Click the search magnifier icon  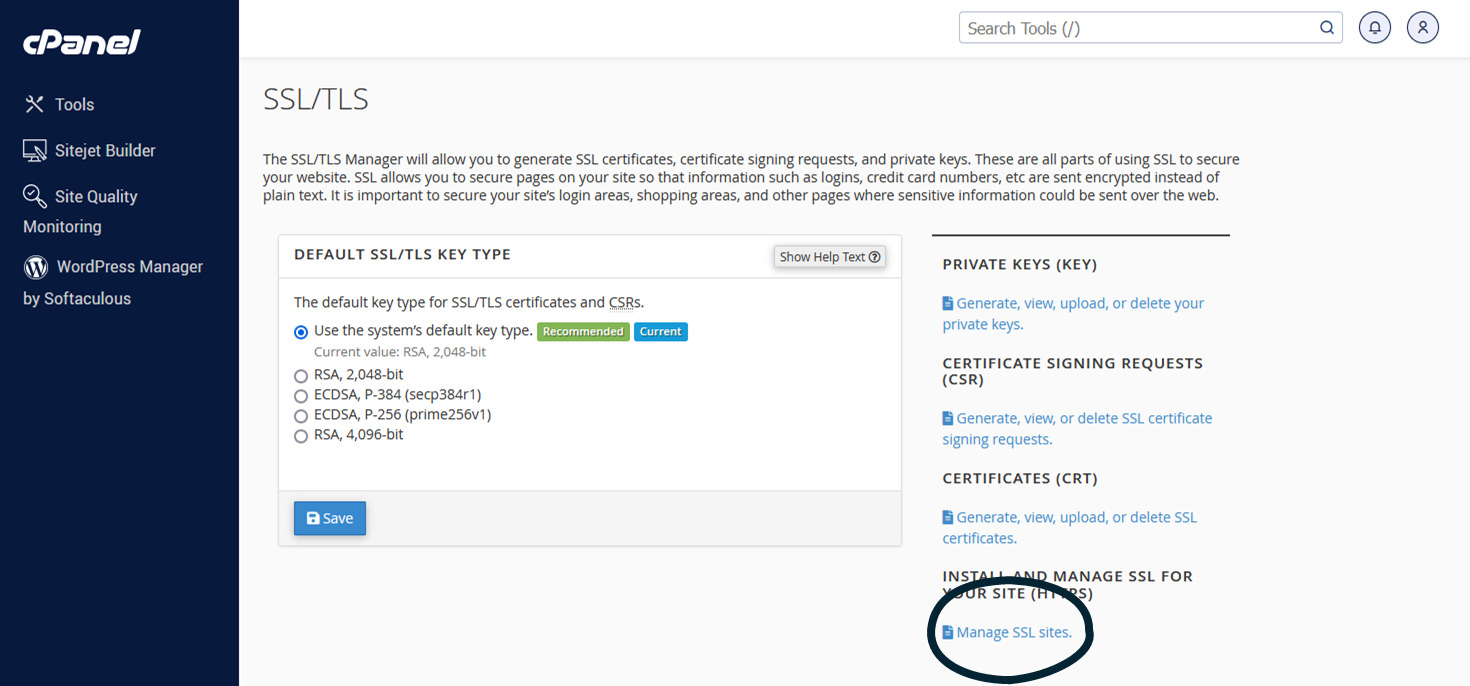coord(1327,28)
